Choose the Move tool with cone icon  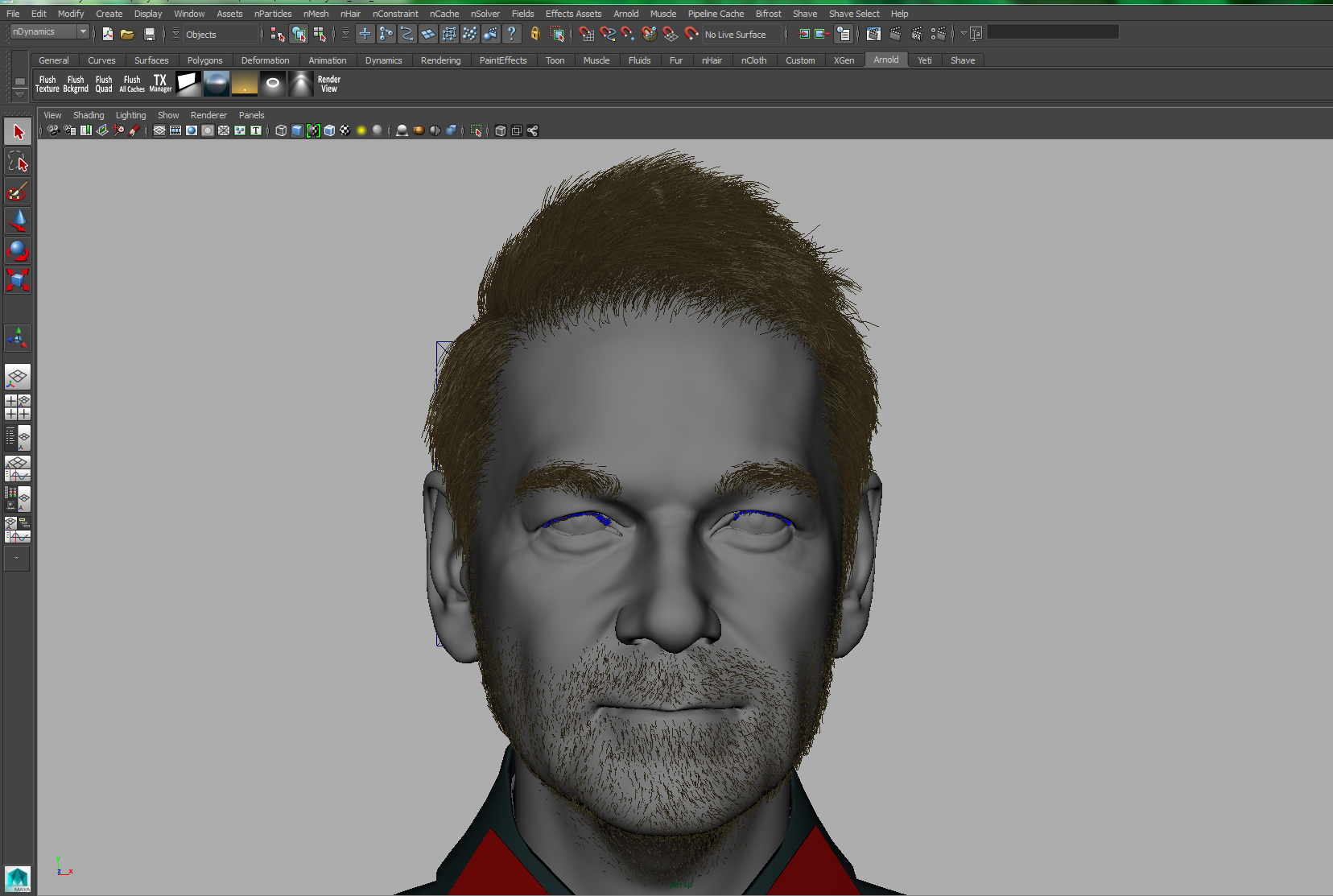[18, 221]
